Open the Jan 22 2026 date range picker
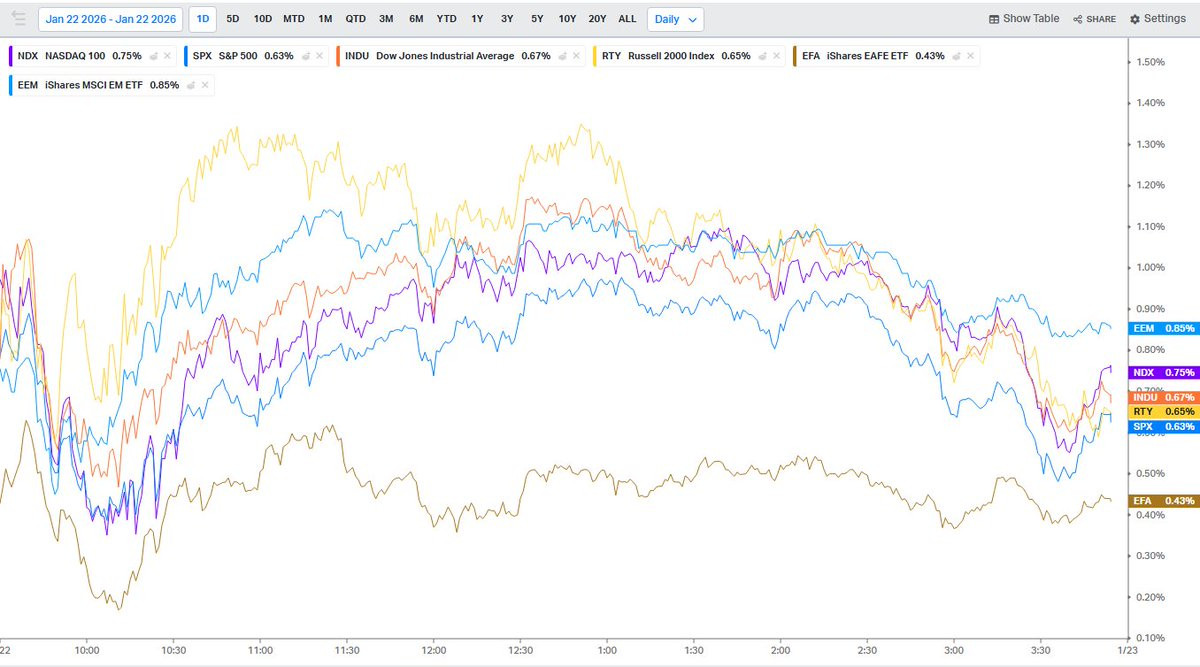 pyautogui.click(x=110, y=19)
